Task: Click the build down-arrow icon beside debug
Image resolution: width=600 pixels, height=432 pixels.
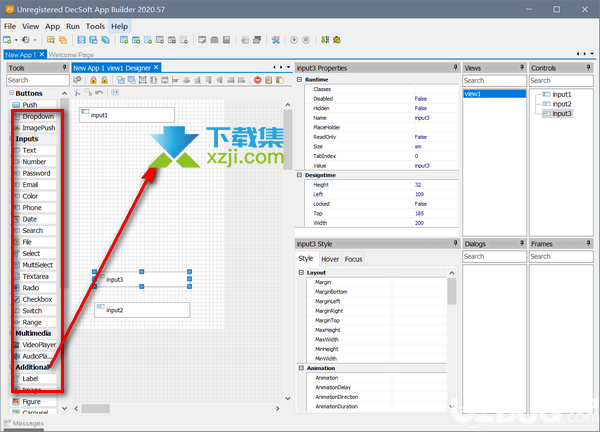Action: pos(325,40)
